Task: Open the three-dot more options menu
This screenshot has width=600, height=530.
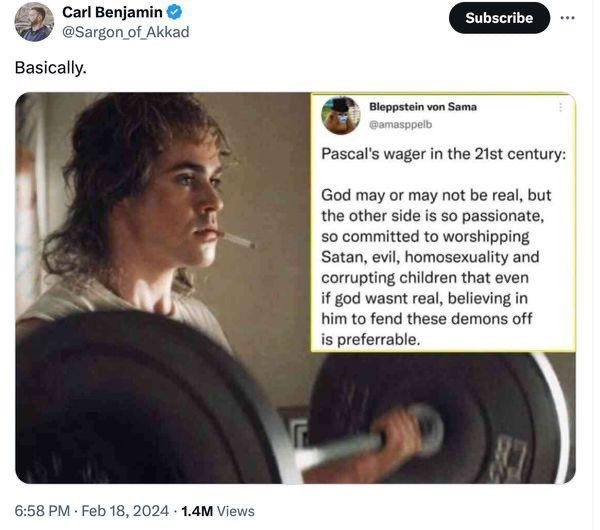Action: point(567,18)
